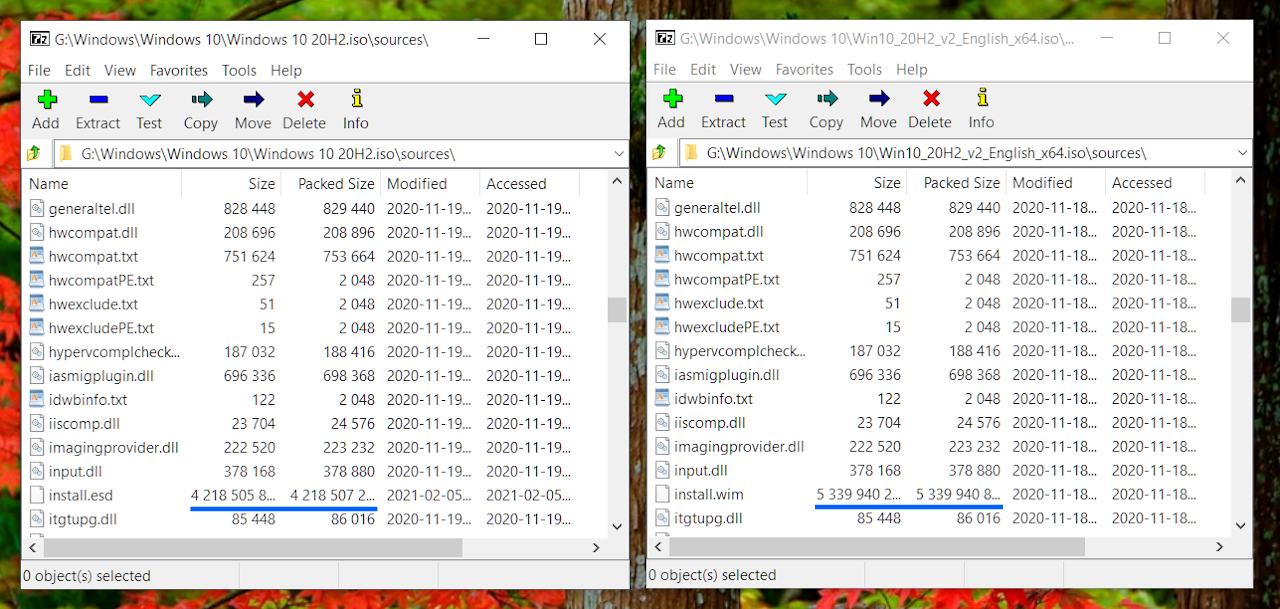Screen dimensions: 1280x609
Task: Open the Help menu in the right window
Action: point(912,69)
